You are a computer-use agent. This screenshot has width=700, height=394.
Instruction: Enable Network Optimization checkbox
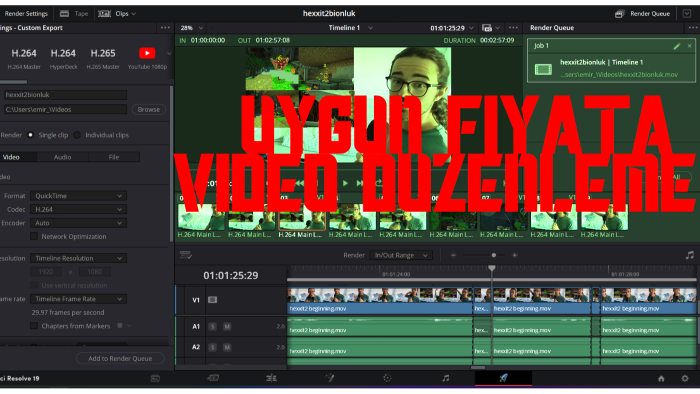click(34, 236)
